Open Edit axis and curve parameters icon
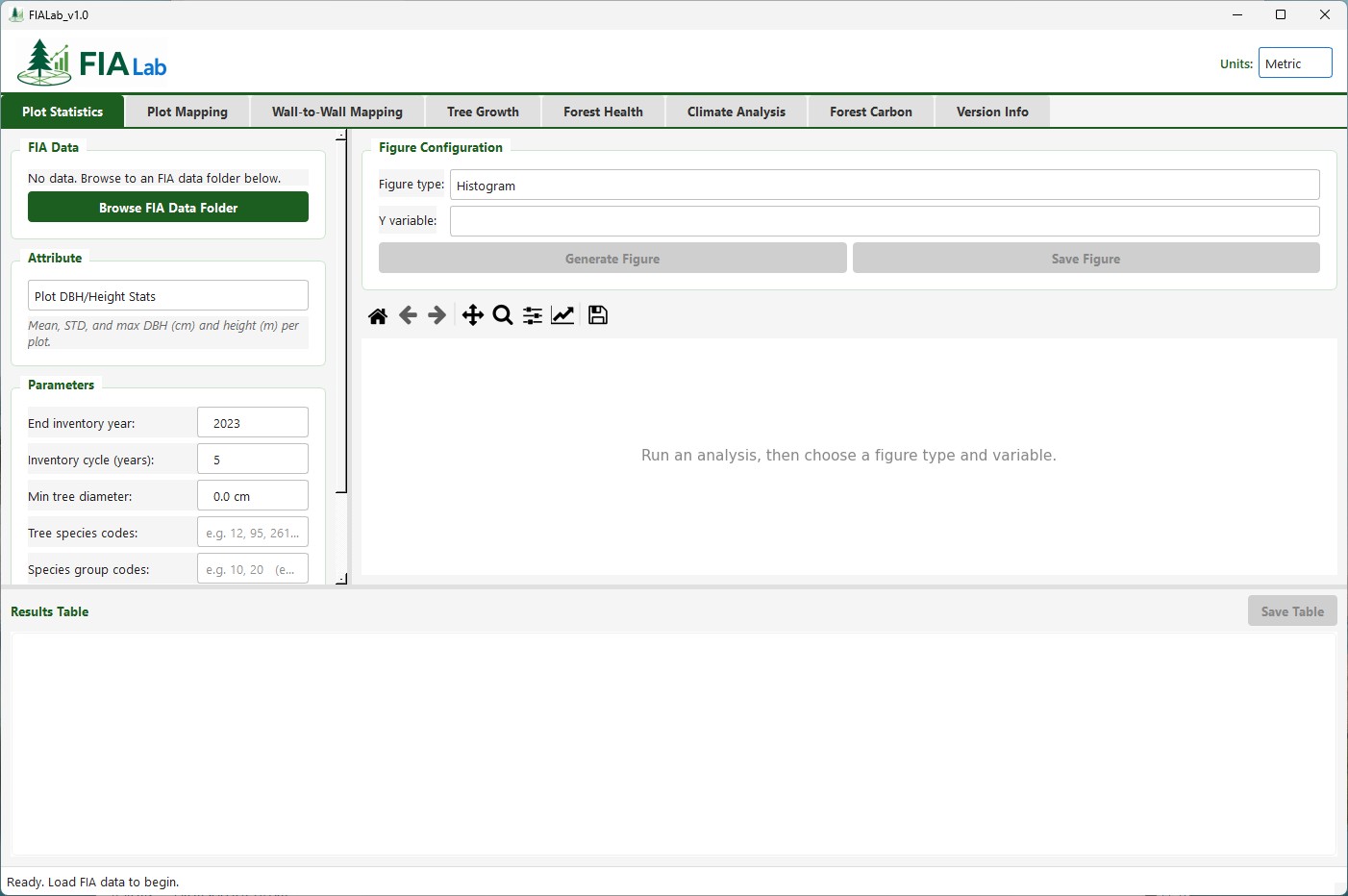This screenshot has height=896, width=1348. pyautogui.click(x=562, y=315)
